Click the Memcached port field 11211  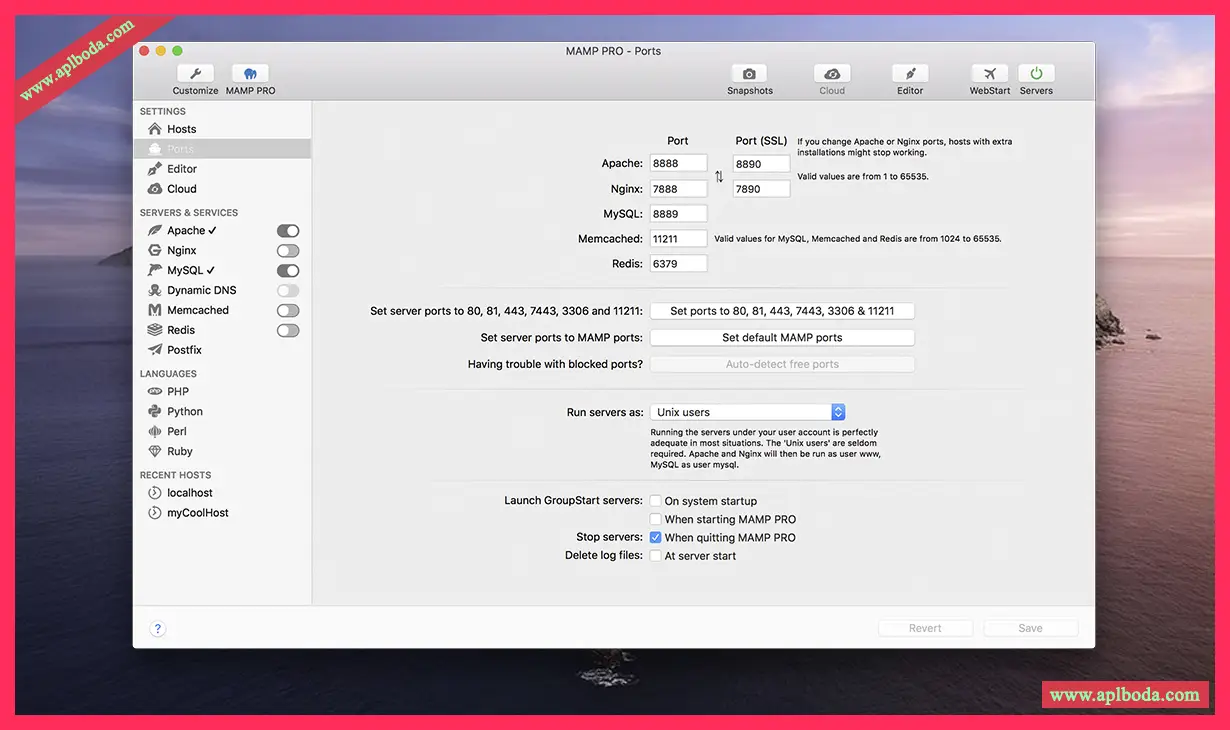click(678, 239)
